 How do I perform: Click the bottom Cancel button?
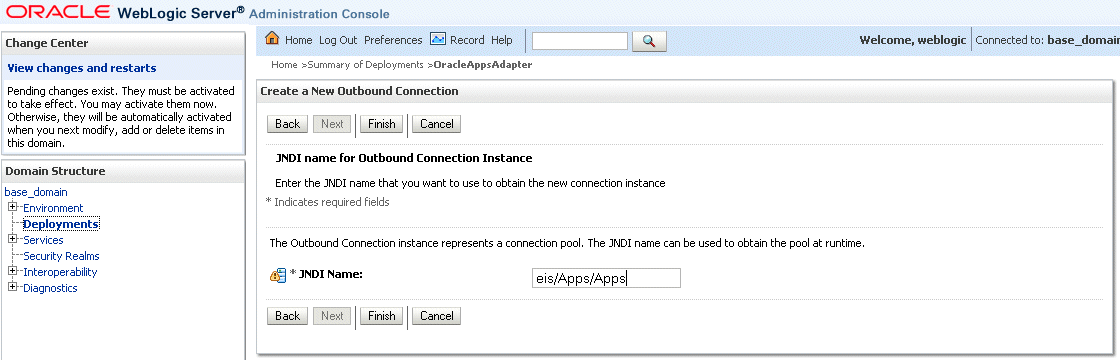[x=436, y=316]
